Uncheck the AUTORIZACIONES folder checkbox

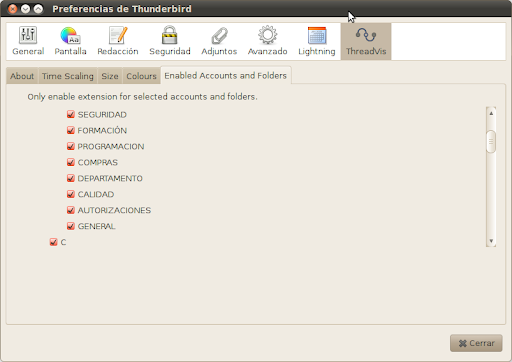[x=71, y=210]
